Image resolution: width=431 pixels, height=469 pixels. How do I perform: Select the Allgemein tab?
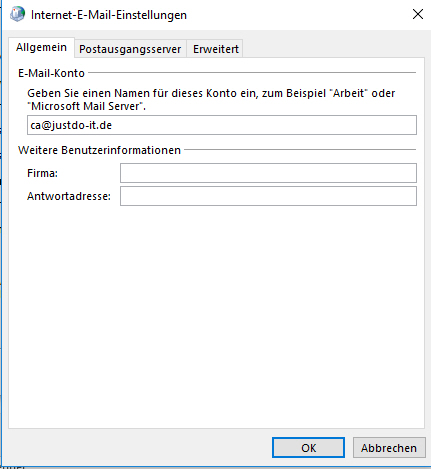click(x=41, y=47)
